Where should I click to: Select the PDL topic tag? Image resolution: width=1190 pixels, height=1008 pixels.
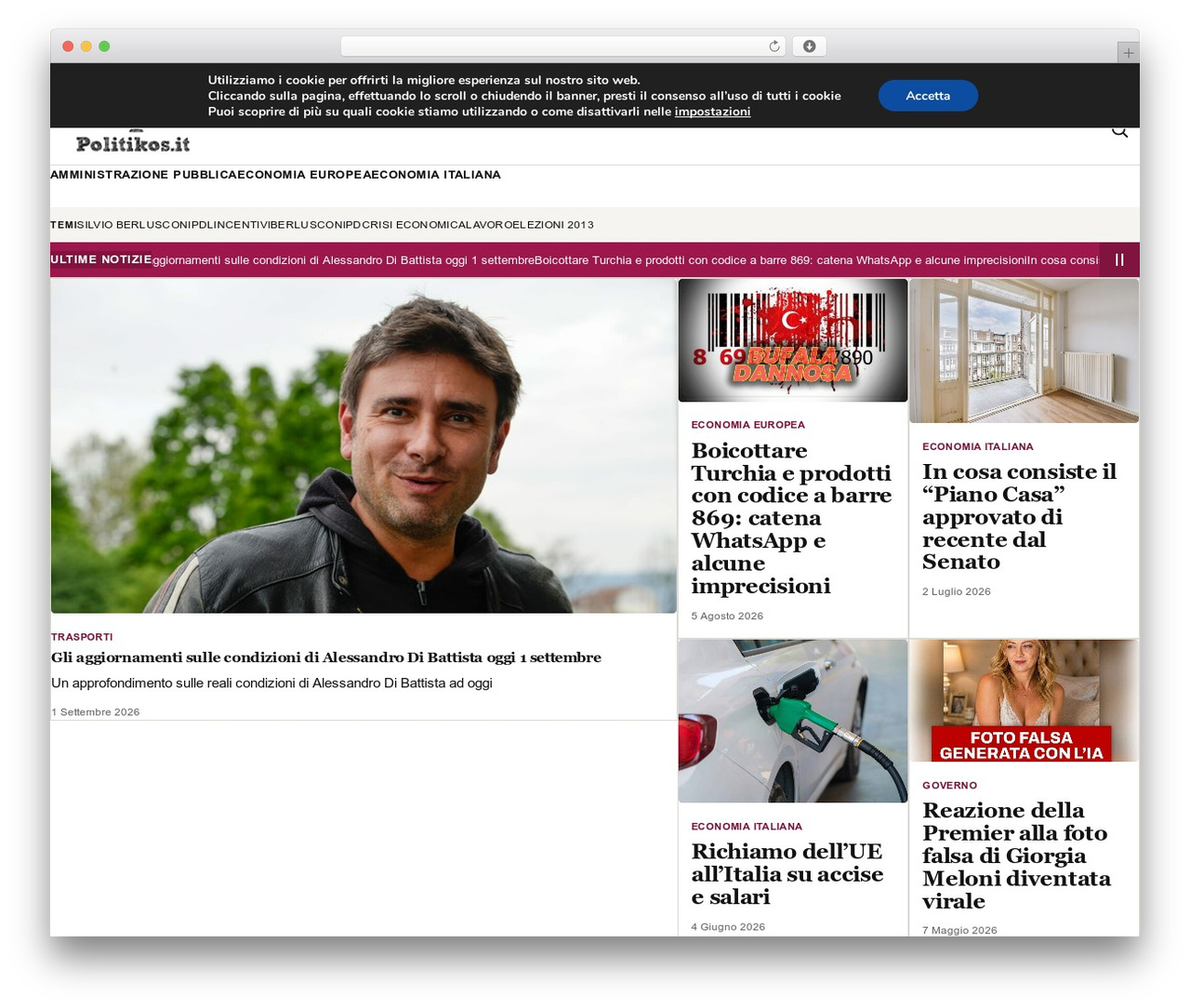coord(202,225)
